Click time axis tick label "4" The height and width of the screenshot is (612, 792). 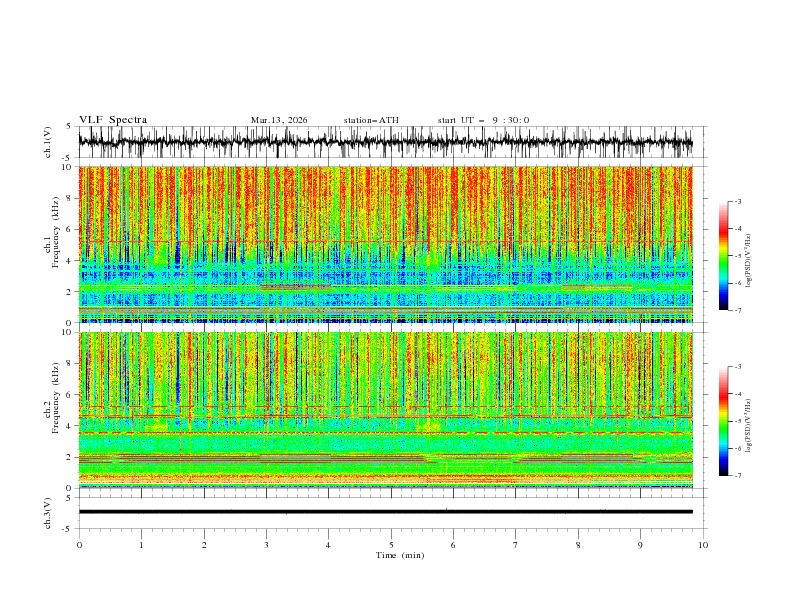(x=328, y=545)
